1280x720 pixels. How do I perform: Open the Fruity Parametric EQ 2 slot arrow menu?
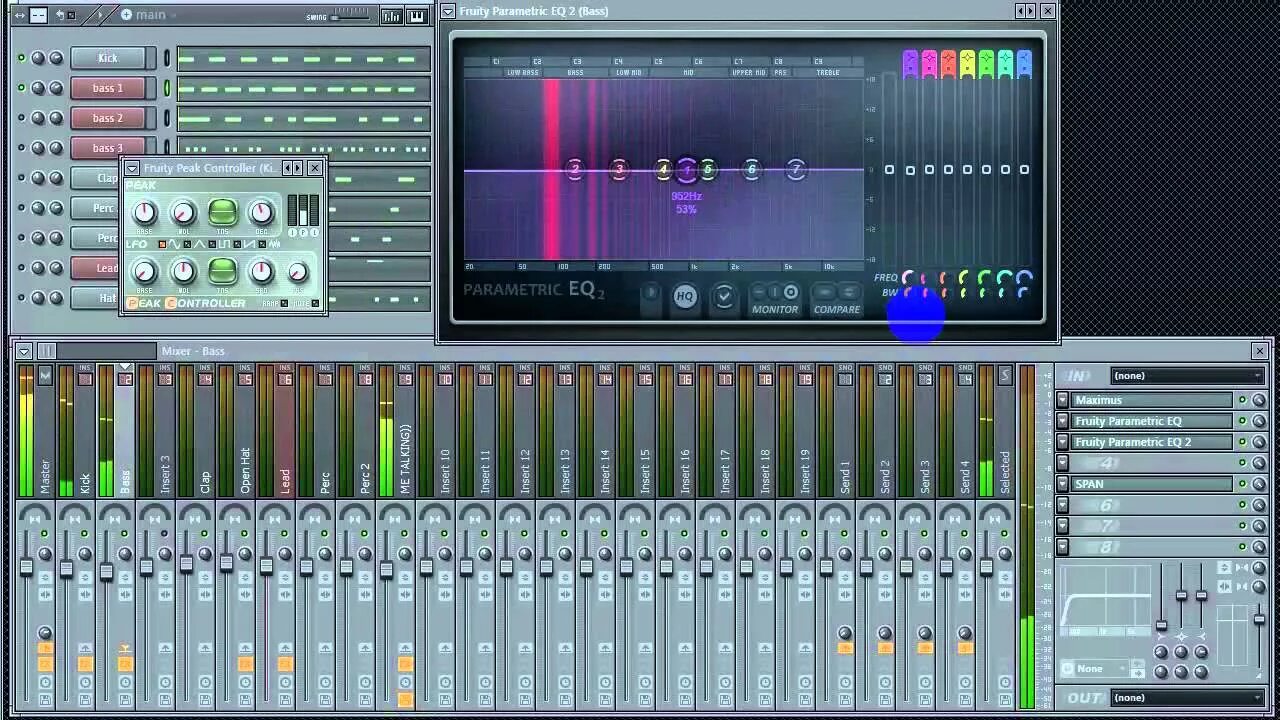pyautogui.click(x=1063, y=442)
